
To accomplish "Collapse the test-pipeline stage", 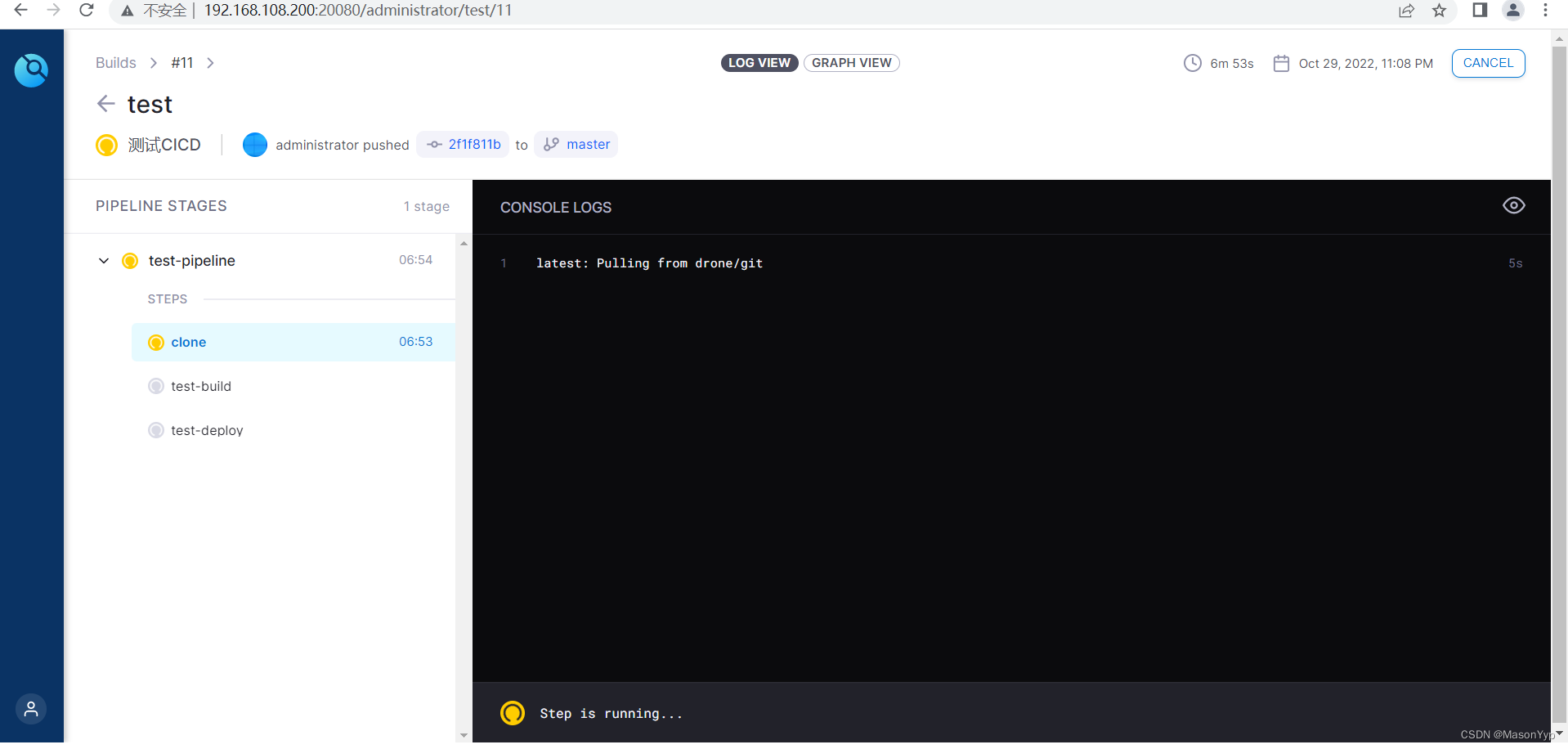I will 103,260.
